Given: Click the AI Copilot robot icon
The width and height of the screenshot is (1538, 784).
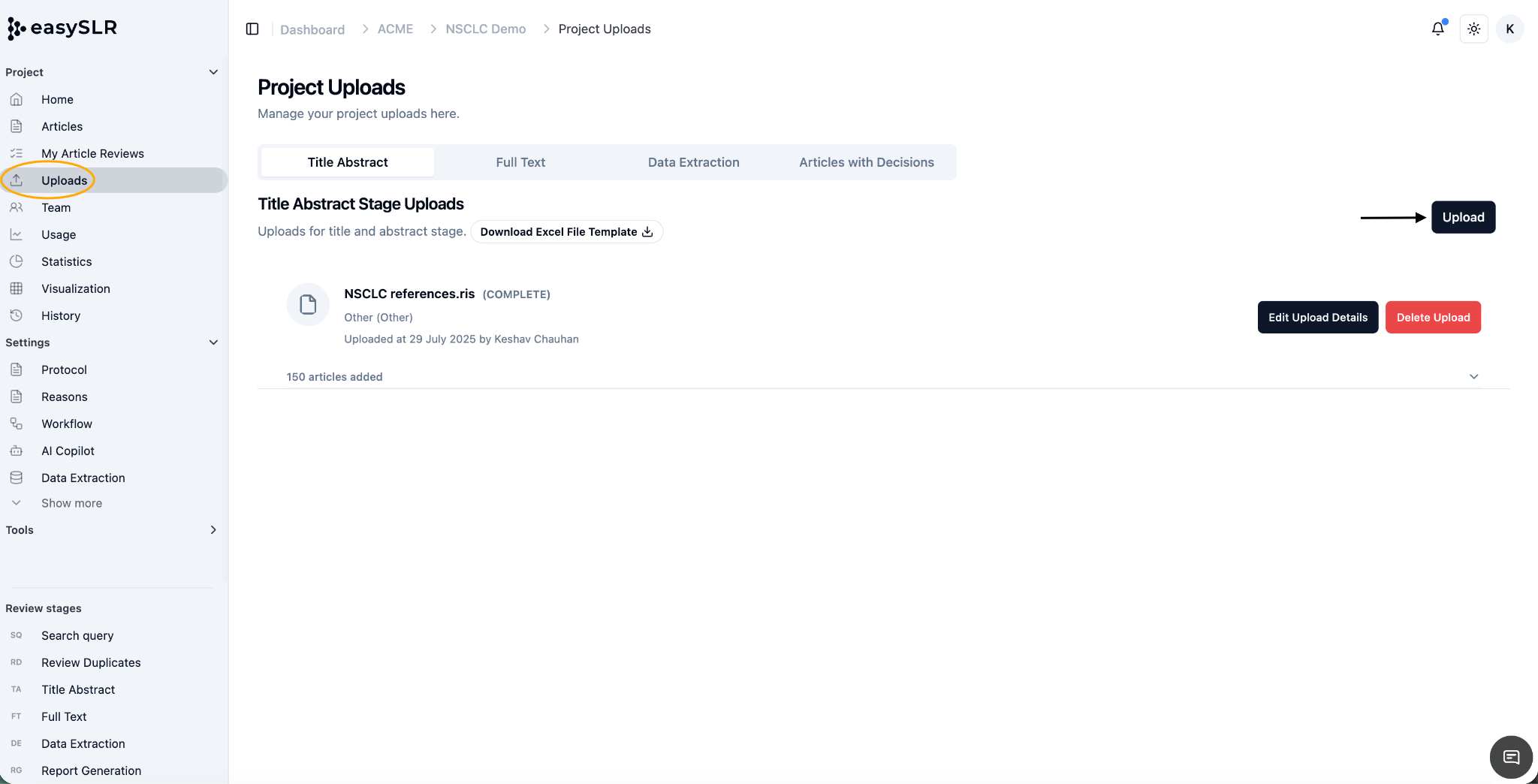Looking at the screenshot, I should pos(17,451).
